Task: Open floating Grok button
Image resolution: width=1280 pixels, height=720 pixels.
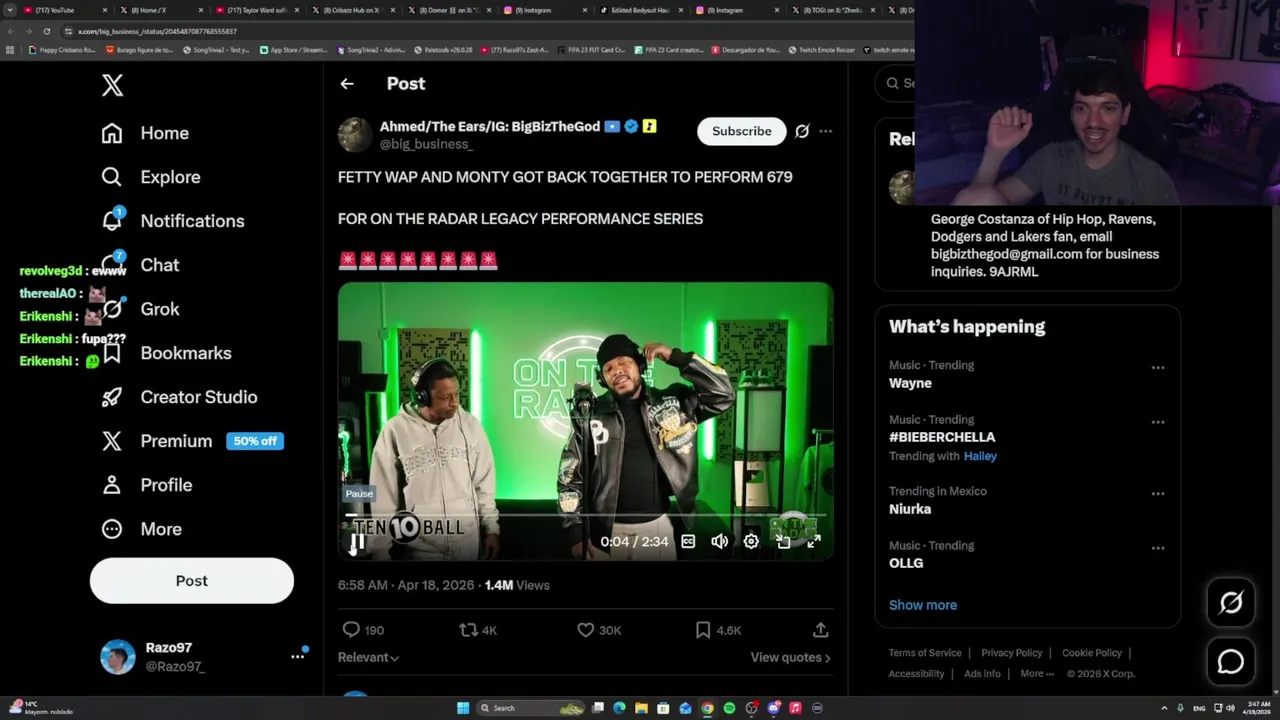Action: tap(1230, 602)
